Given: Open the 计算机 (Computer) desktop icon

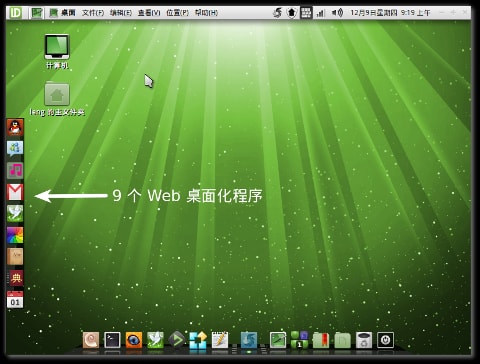Looking at the screenshot, I should tap(57, 52).
